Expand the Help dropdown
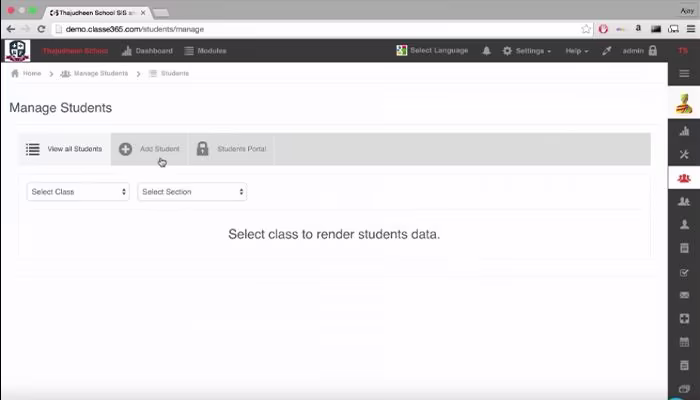 click(576, 51)
